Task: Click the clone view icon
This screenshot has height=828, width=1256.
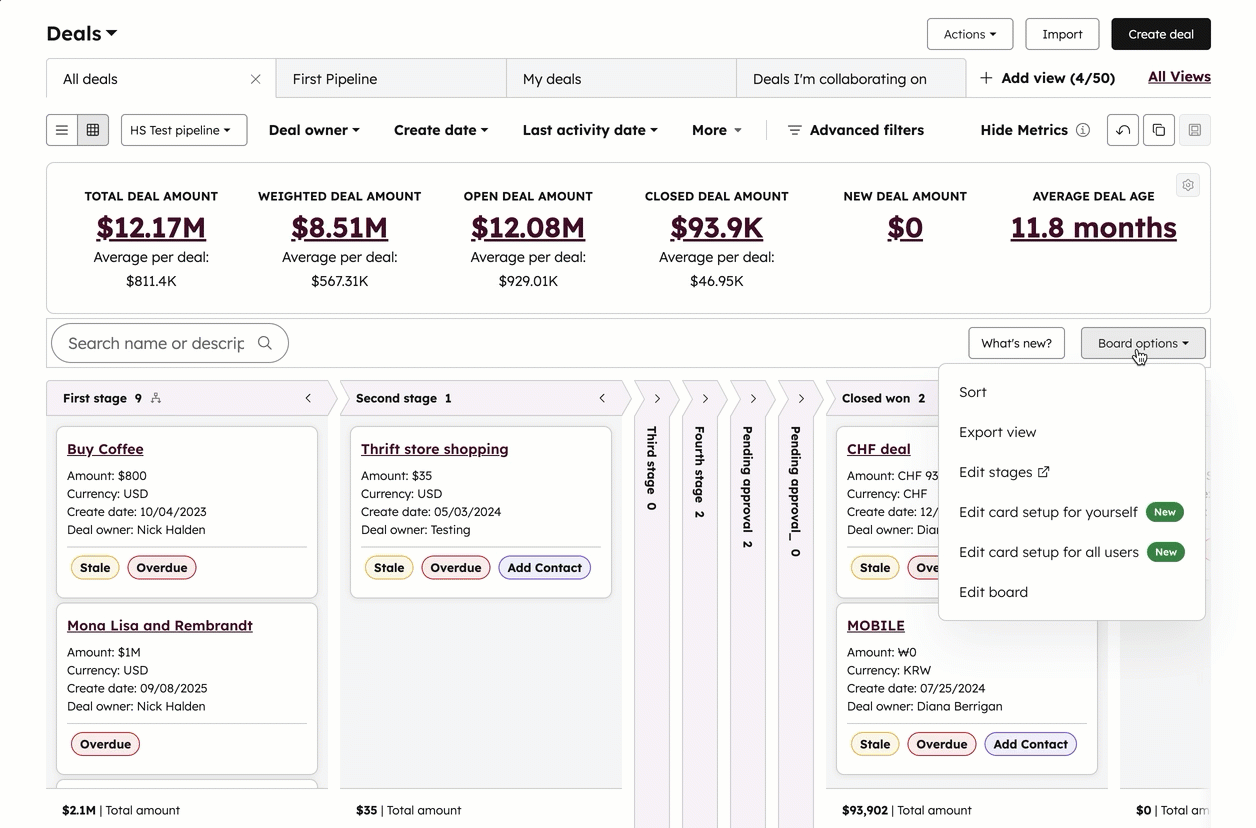Action: point(1159,130)
